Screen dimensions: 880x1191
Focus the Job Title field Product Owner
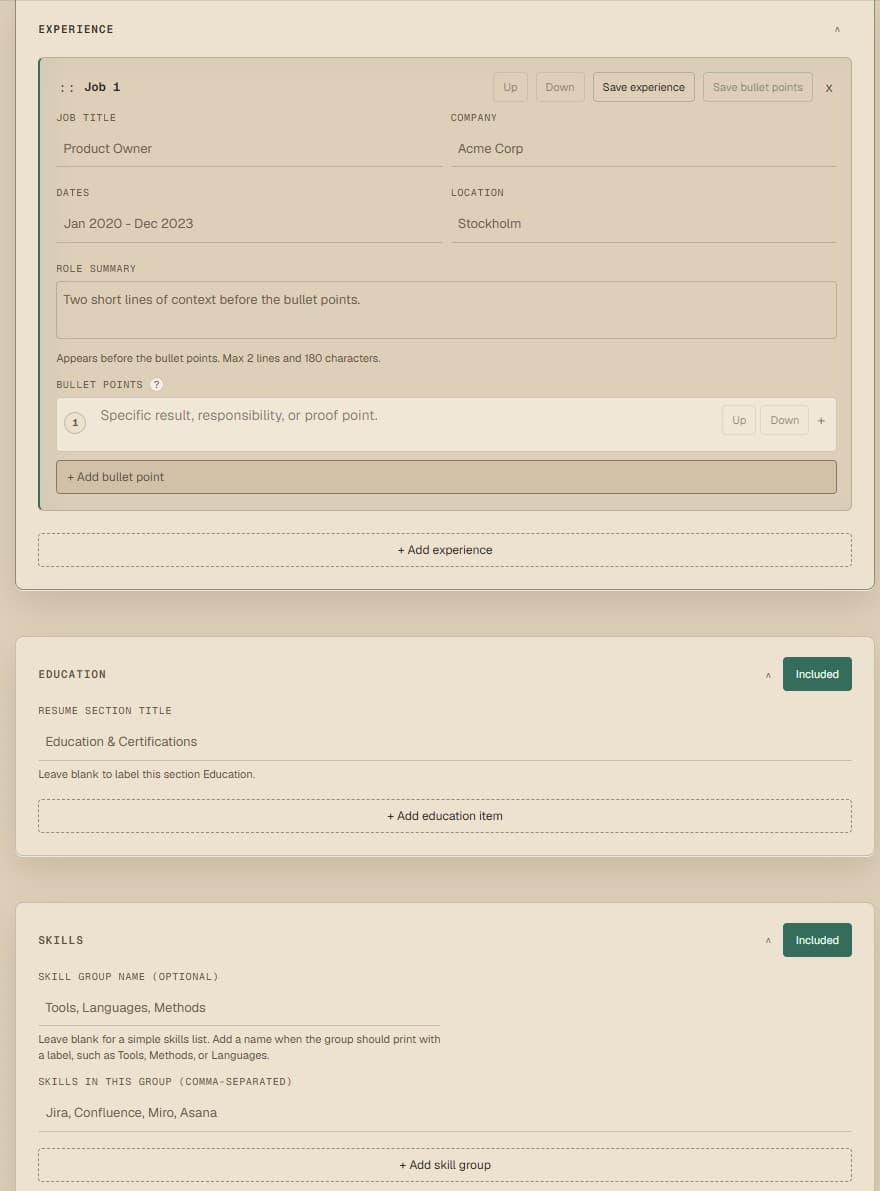pyautogui.click(x=249, y=149)
